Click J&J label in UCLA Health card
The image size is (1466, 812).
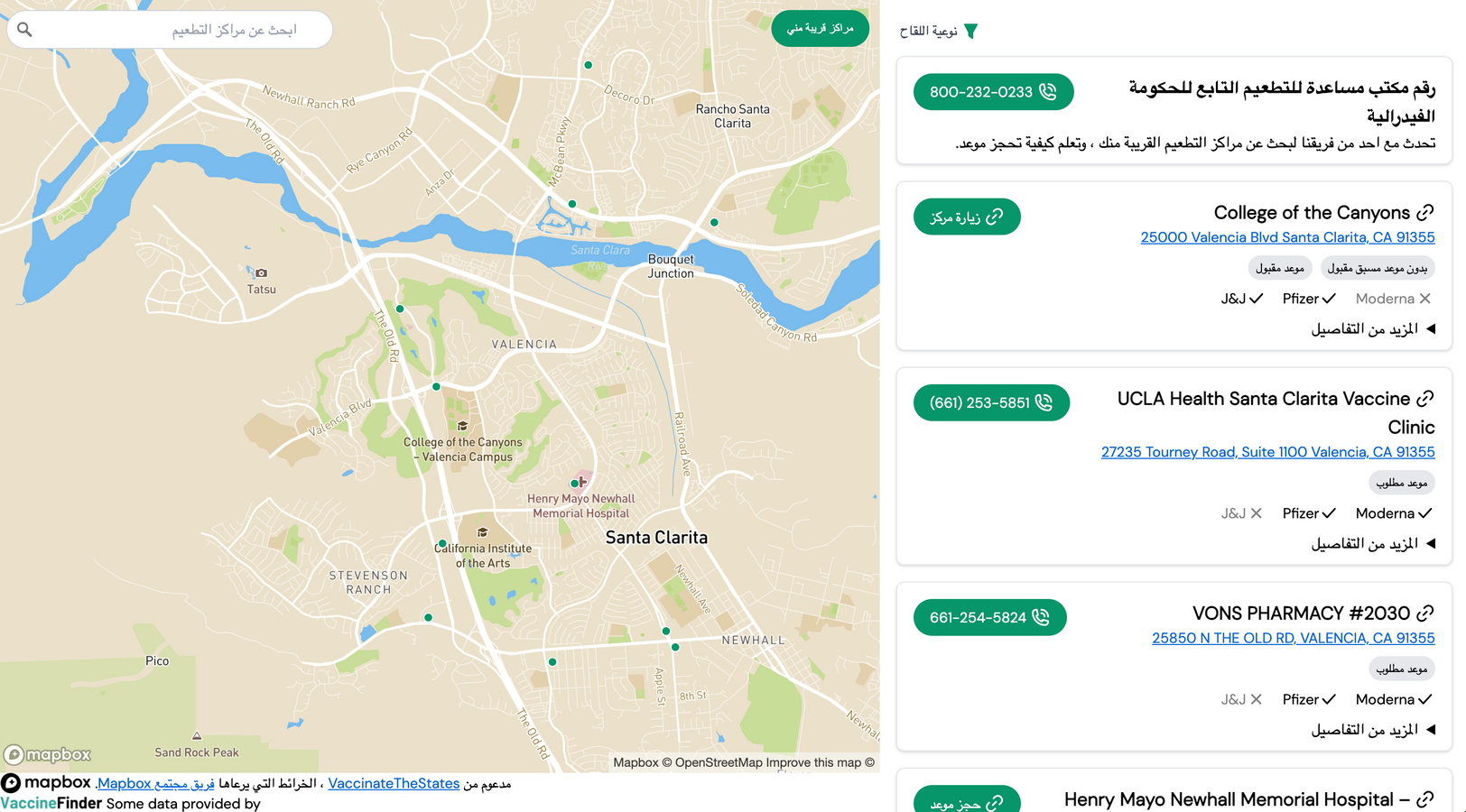(x=1233, y=513)
